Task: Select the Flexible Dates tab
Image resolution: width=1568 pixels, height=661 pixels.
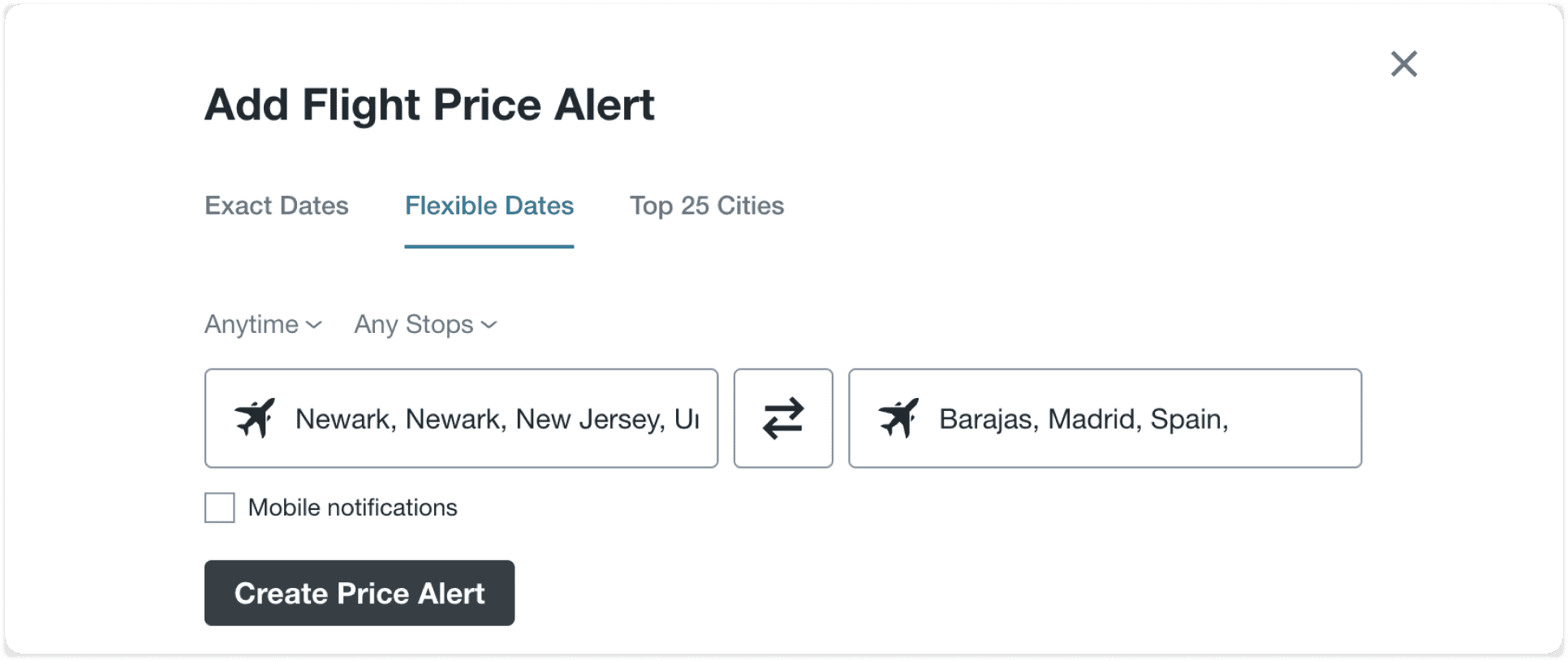Action: point(489,205)
